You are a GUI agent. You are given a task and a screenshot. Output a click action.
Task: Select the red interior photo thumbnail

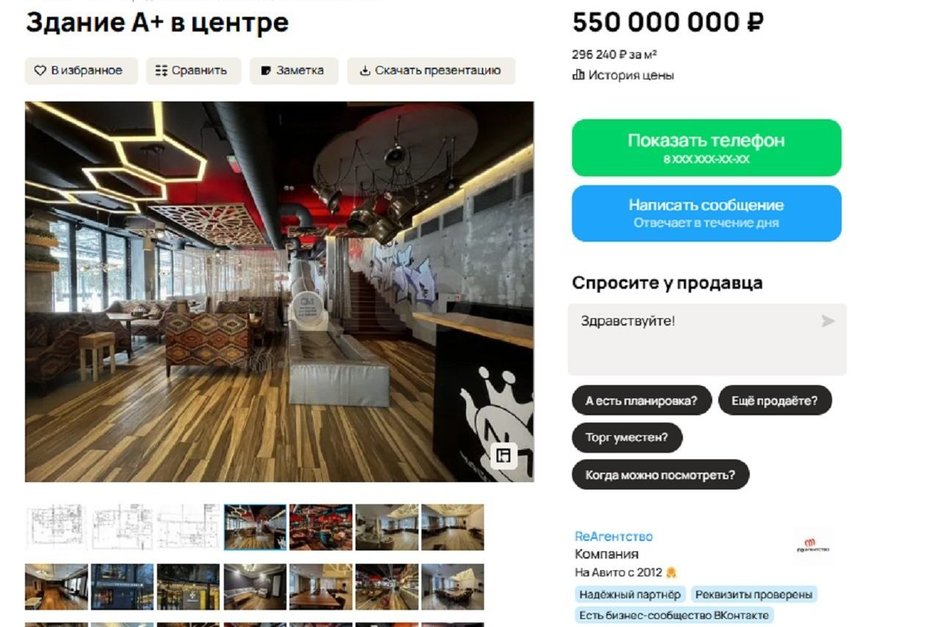click(321, 527)
